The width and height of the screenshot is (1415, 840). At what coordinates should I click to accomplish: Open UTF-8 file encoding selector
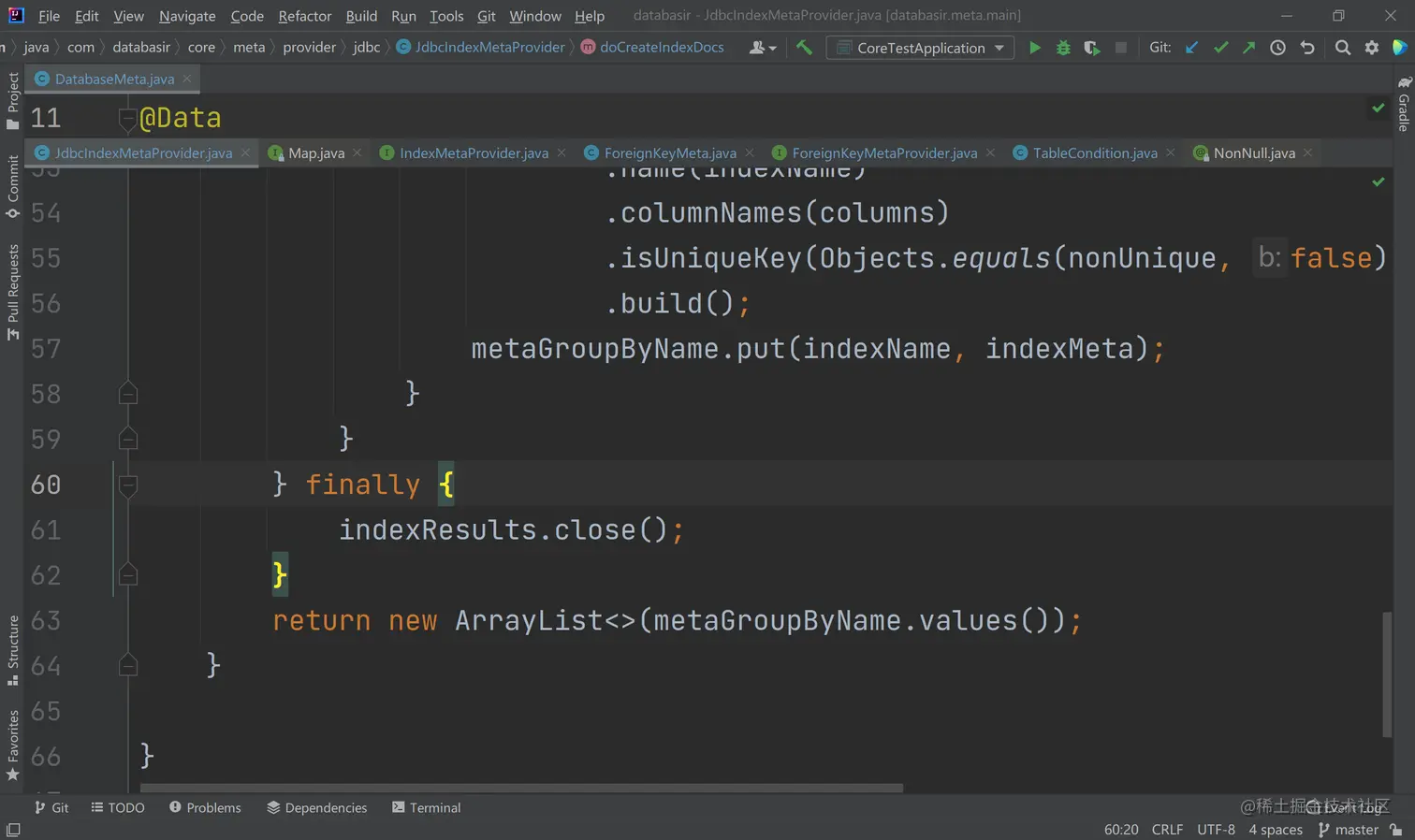tap(1216, 830)
